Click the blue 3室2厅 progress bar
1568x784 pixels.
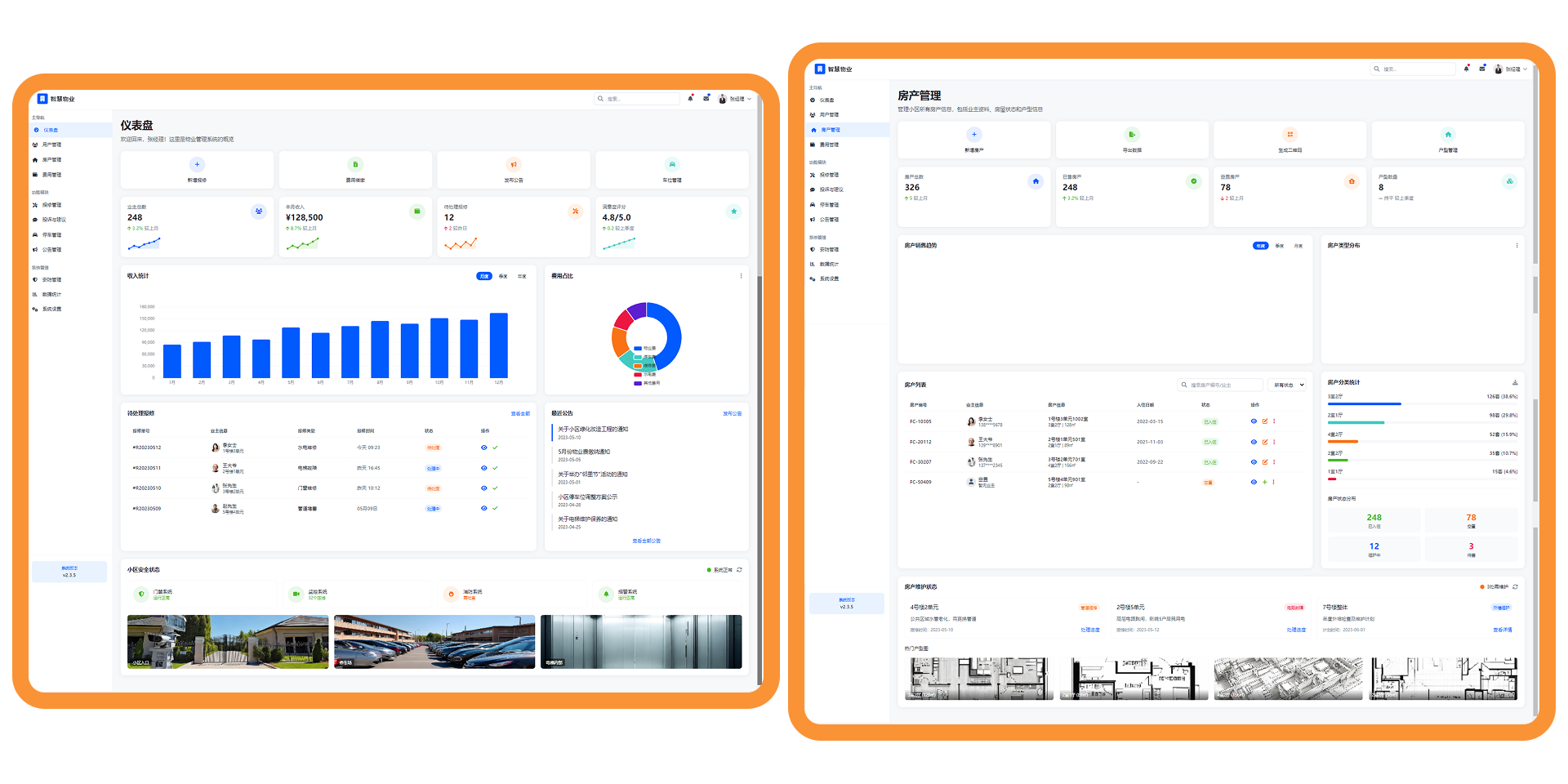pyautogui.click(x=1364, y=403)
